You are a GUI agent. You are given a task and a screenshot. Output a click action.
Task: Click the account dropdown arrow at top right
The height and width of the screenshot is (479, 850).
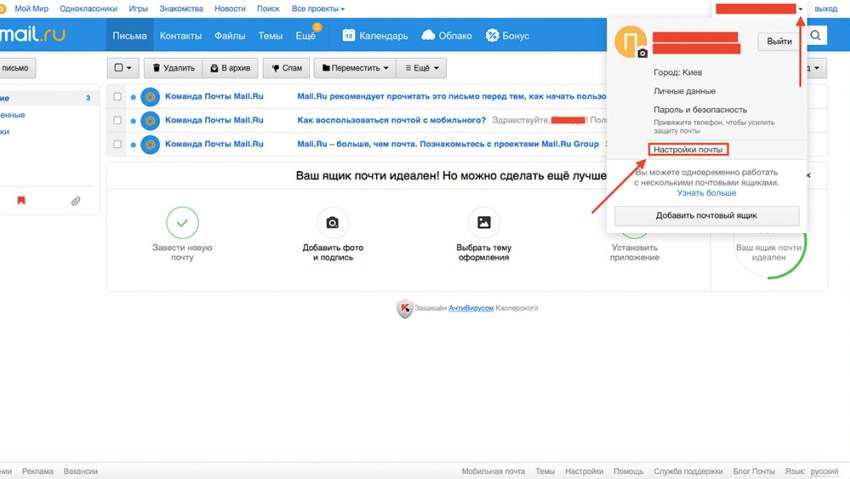(x=800, y=9)
